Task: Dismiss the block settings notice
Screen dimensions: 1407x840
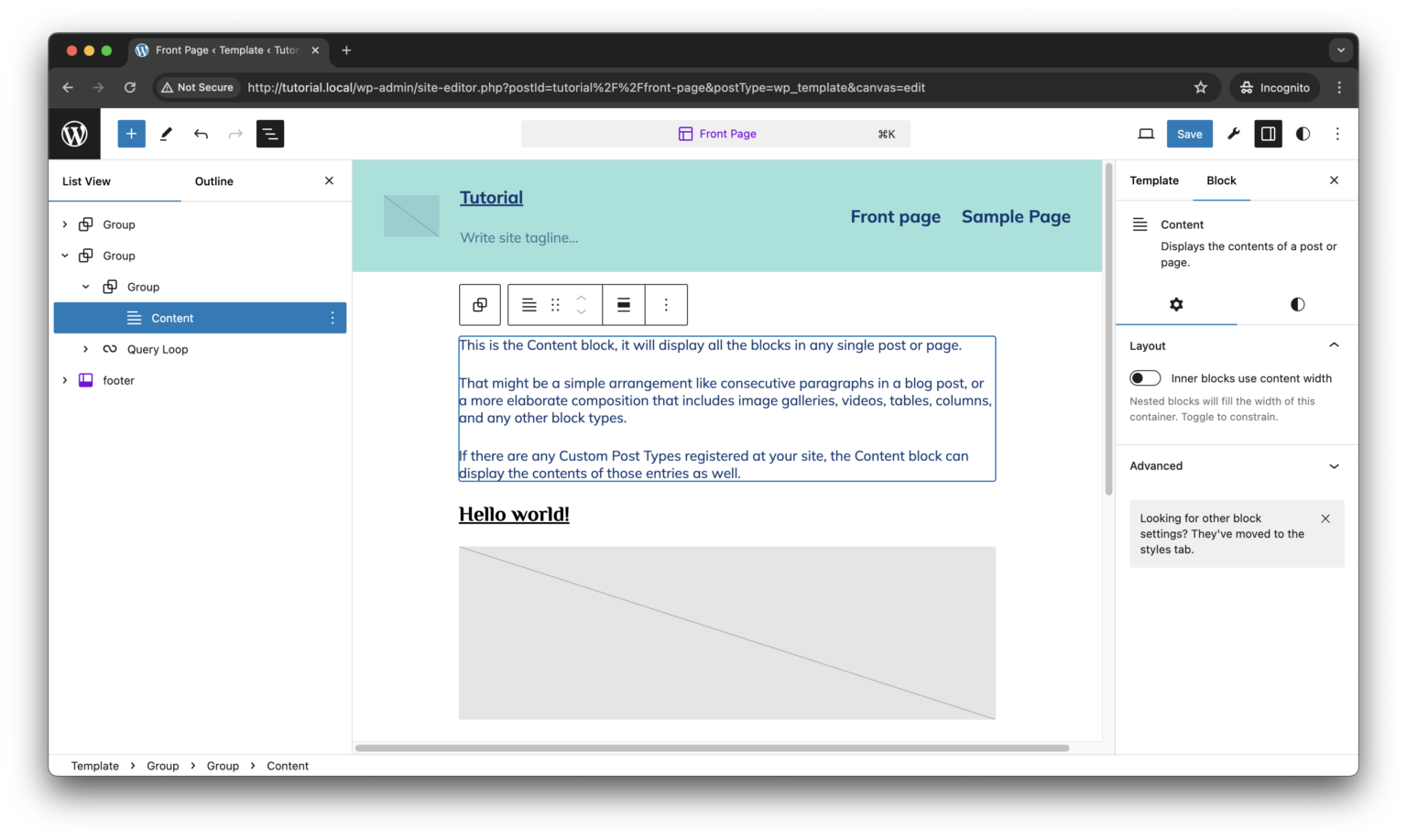Action: pyautogui.click(x=1325, y=518)
